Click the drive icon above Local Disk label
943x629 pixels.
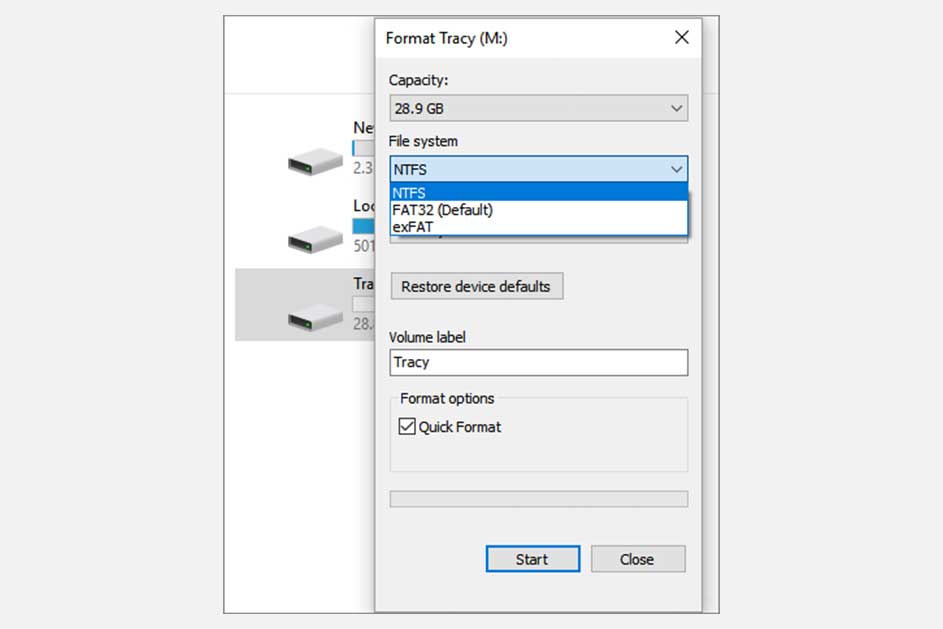click(x=315, y=162)
